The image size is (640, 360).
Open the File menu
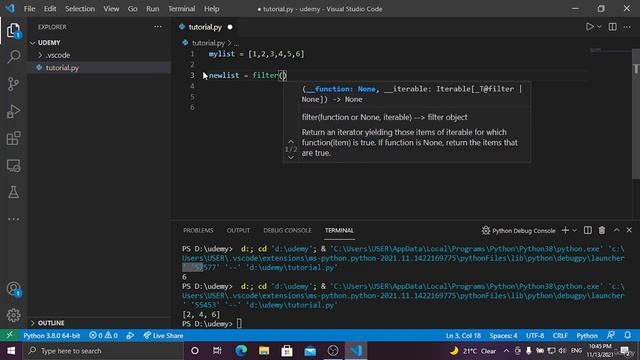(x=29, y=9)
